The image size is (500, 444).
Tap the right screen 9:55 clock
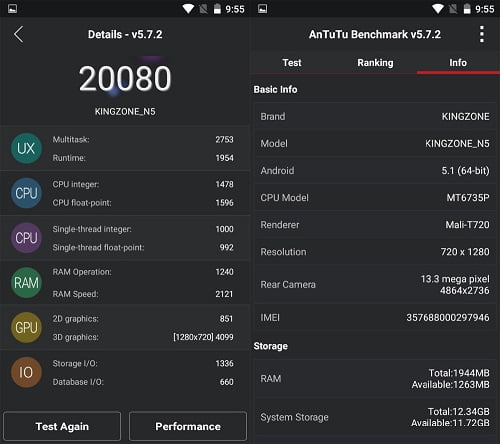485,9
